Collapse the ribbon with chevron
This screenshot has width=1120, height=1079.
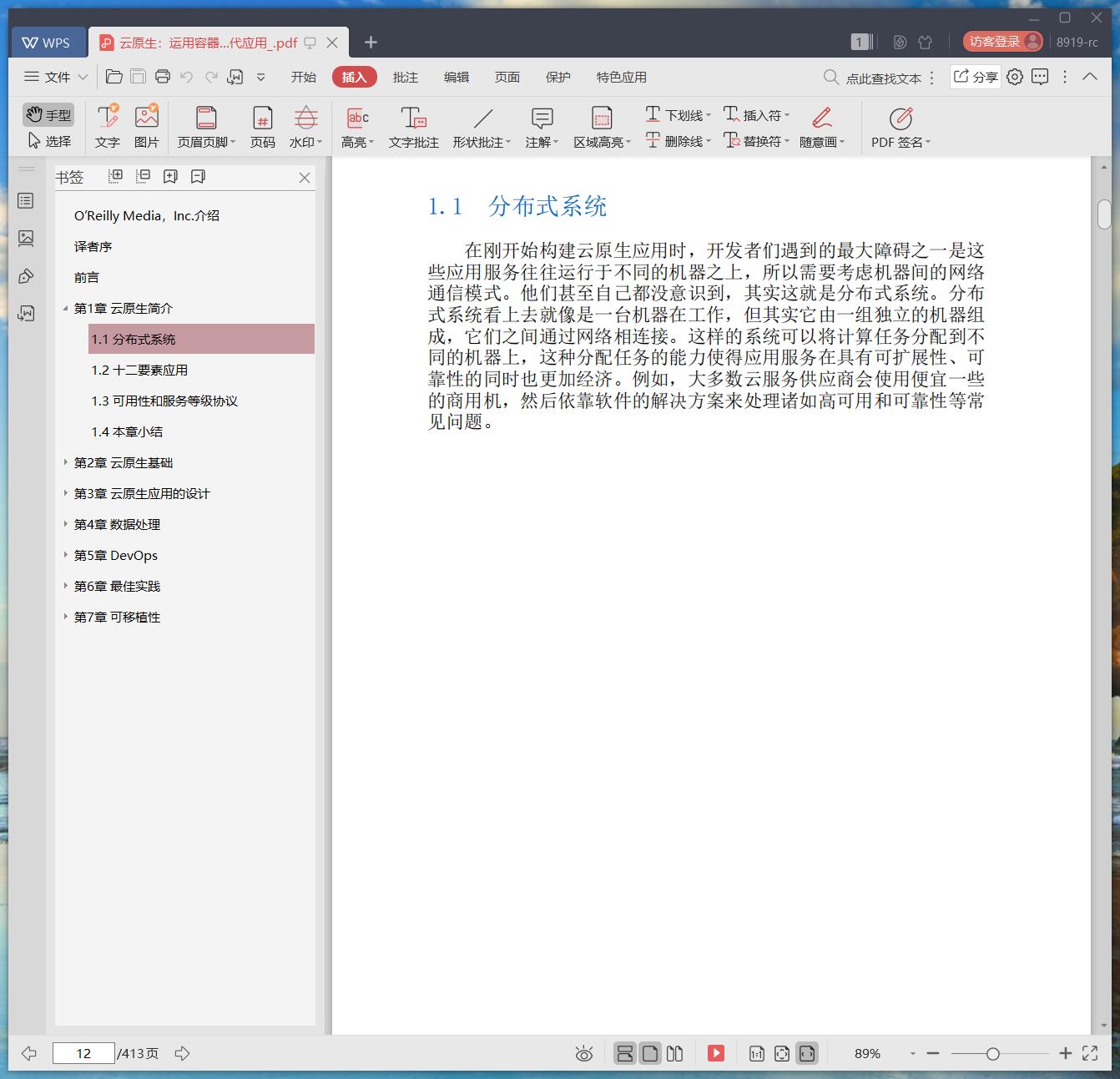[1090, 76]
